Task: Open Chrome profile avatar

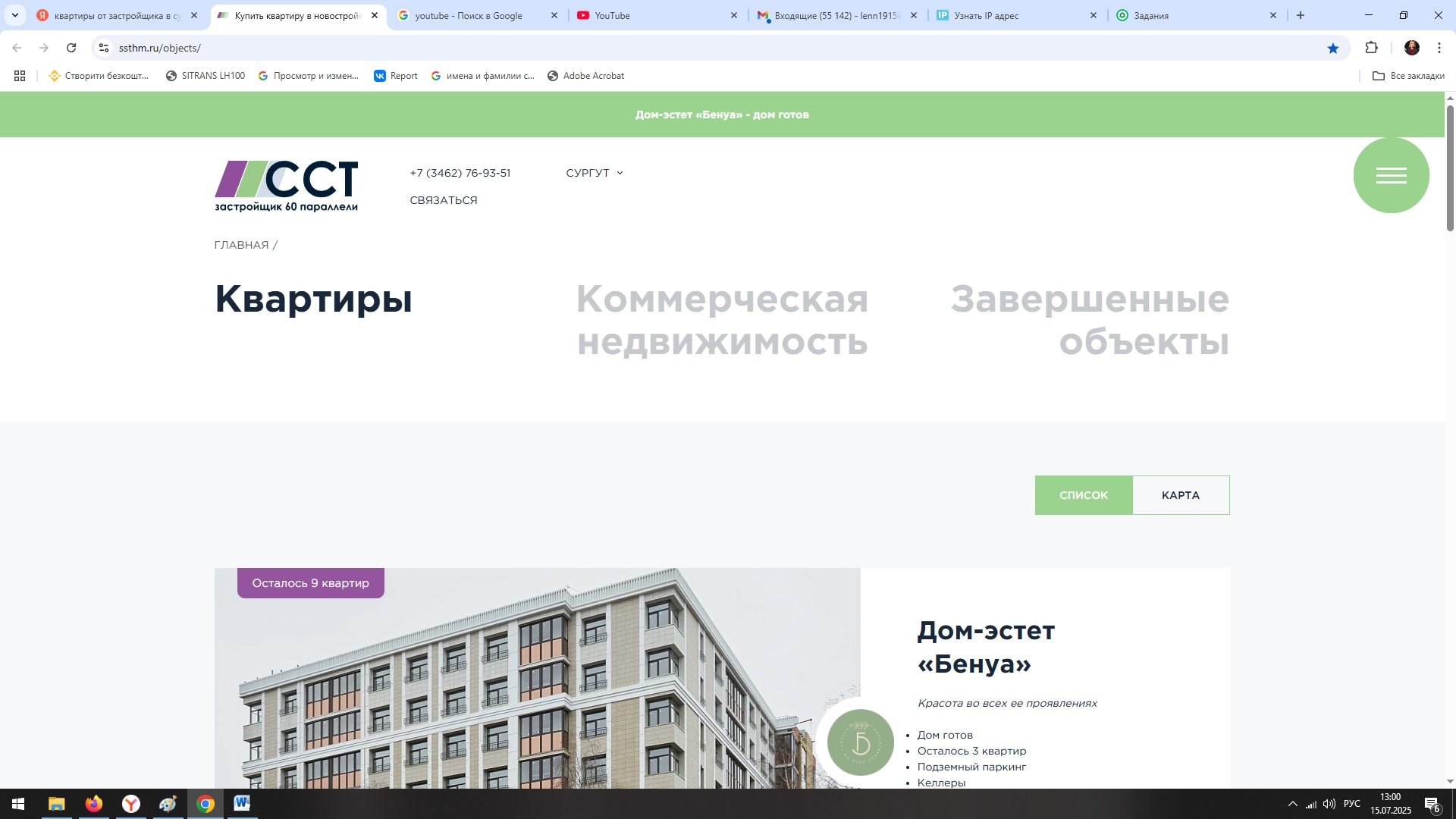Action: coord(1411,48)
